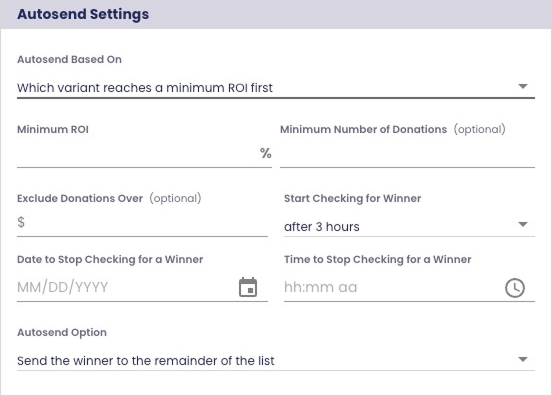The width and height of the screenshot is (552, 396).
Task: Open the calendar date picker icon
Action: coord(248,287)
